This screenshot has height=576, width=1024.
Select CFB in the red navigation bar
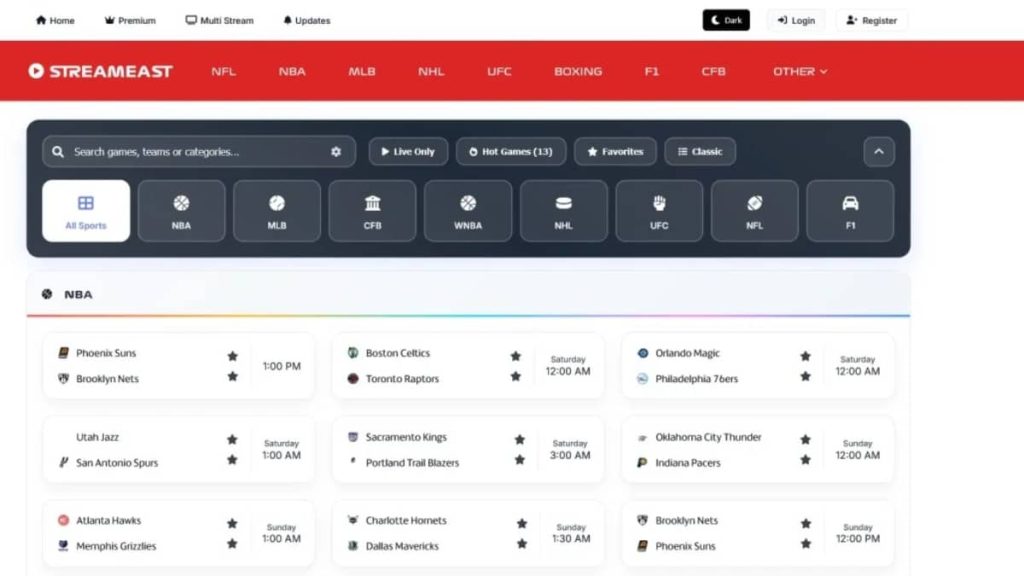(x=713, y=71)
